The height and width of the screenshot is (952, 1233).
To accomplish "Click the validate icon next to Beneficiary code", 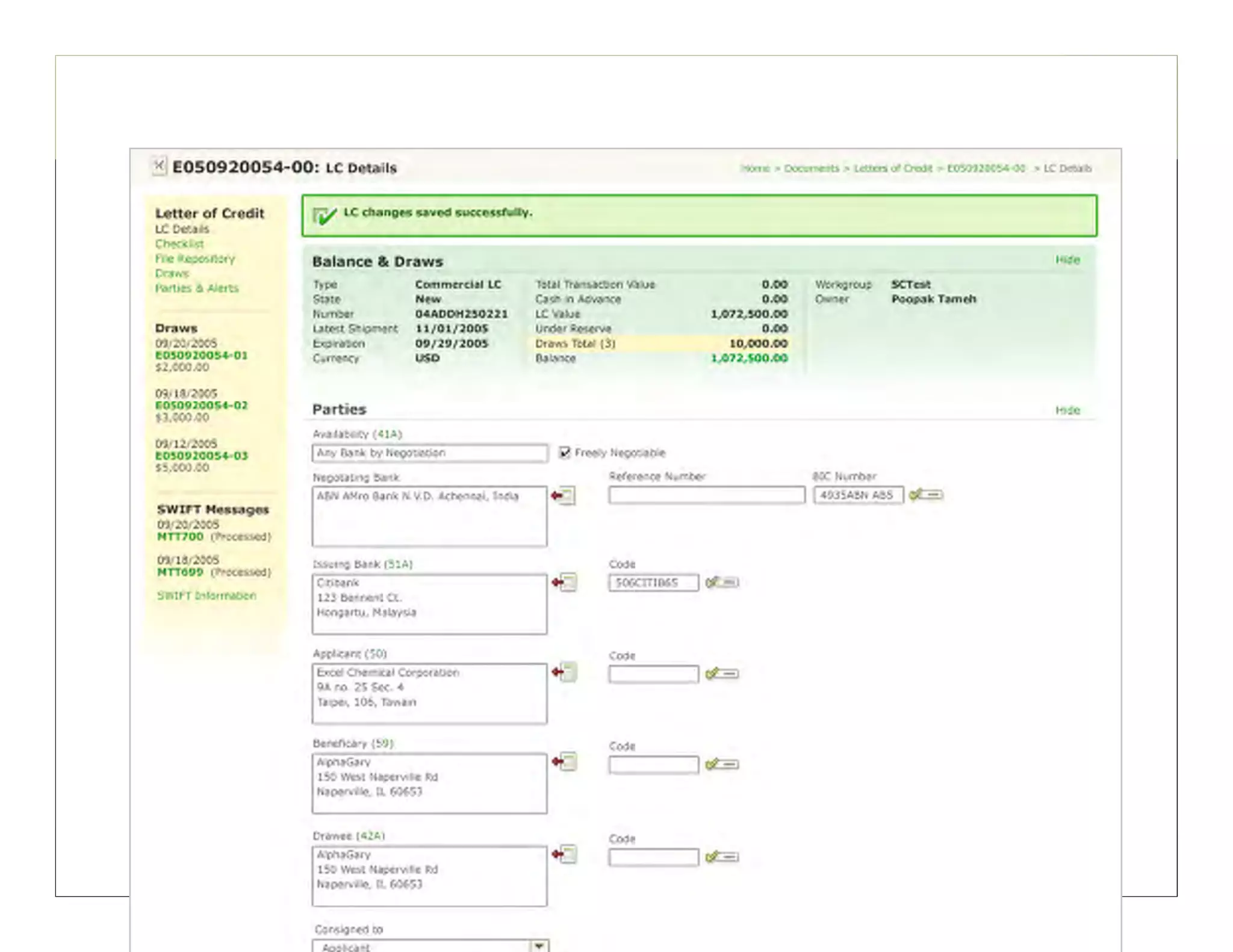I will point(722,764).
